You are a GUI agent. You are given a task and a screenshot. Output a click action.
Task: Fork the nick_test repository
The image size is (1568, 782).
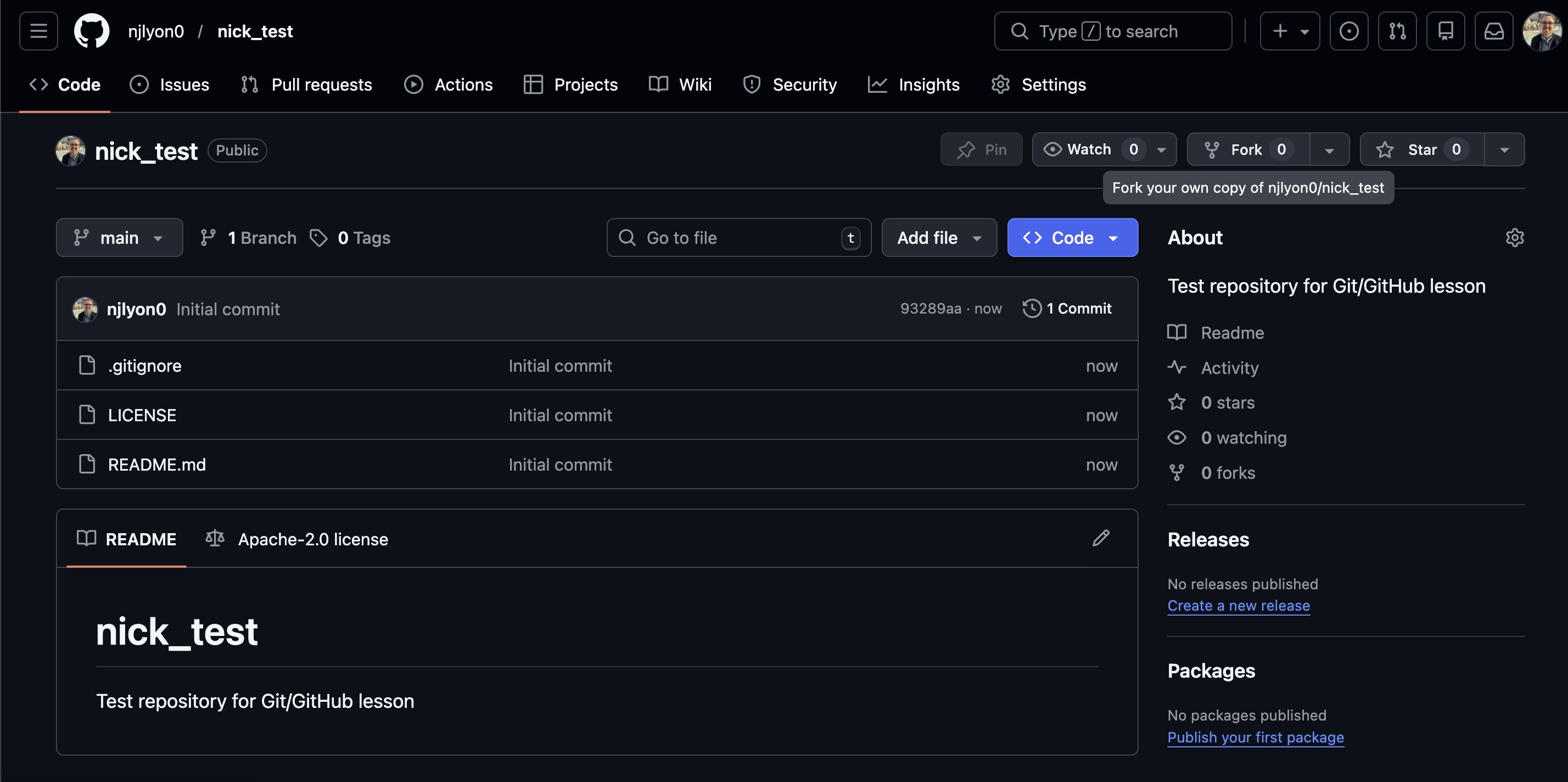1248,150
